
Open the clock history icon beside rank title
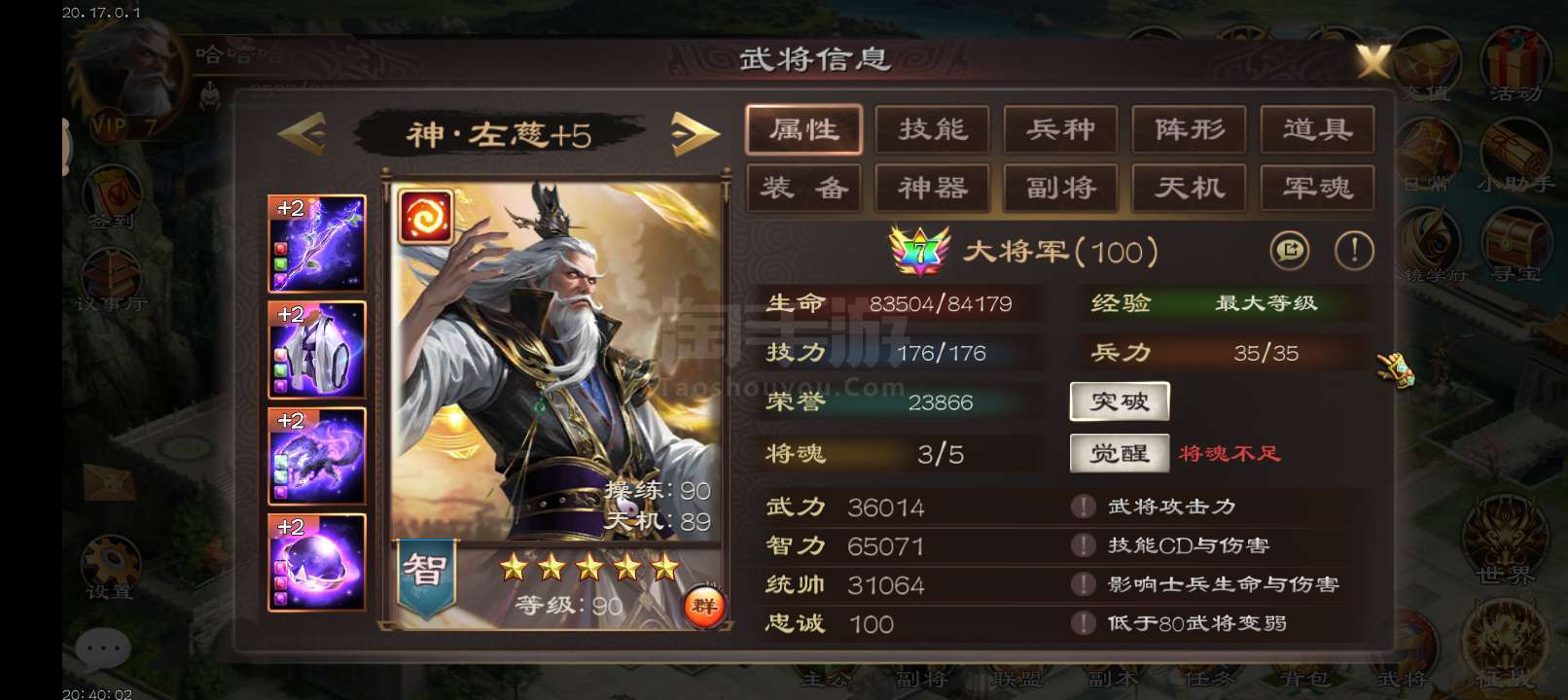click(1289, 251)
